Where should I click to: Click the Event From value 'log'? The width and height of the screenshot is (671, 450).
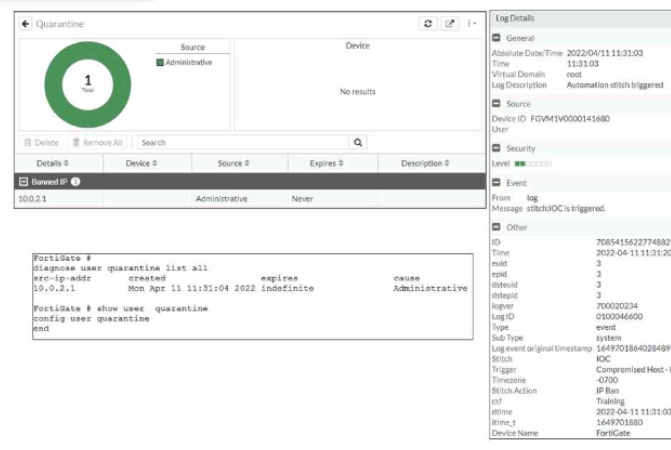pyautogui.click(x=532, y=198)
